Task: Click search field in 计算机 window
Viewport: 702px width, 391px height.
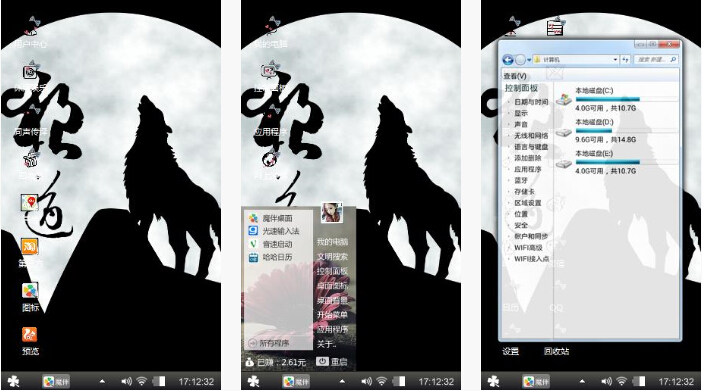Action: [x=656, y=59]
